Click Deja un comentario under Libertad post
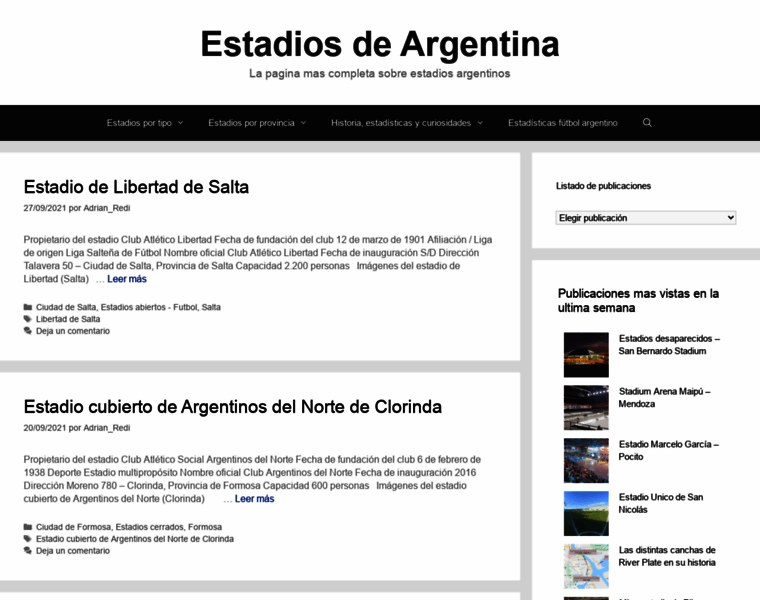This screenshot has width=760, height=600. pyautogui.click(x=73, y=331)
